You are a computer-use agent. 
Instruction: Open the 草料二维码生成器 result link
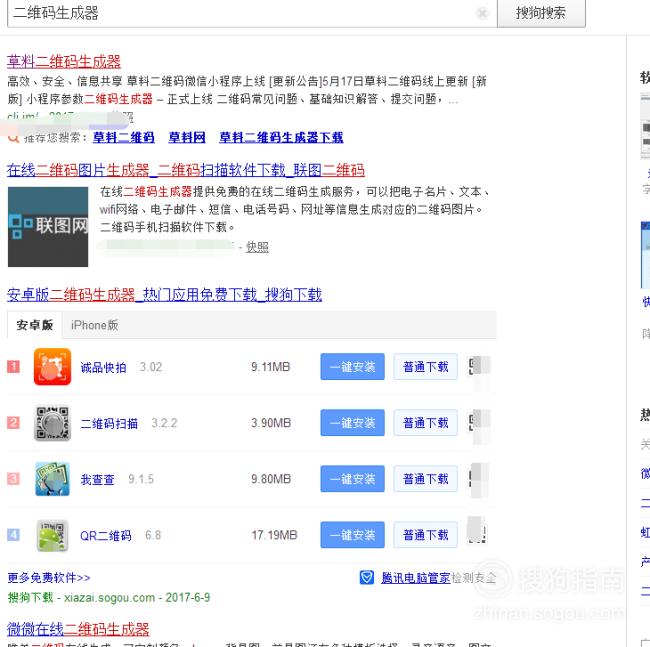64,61
